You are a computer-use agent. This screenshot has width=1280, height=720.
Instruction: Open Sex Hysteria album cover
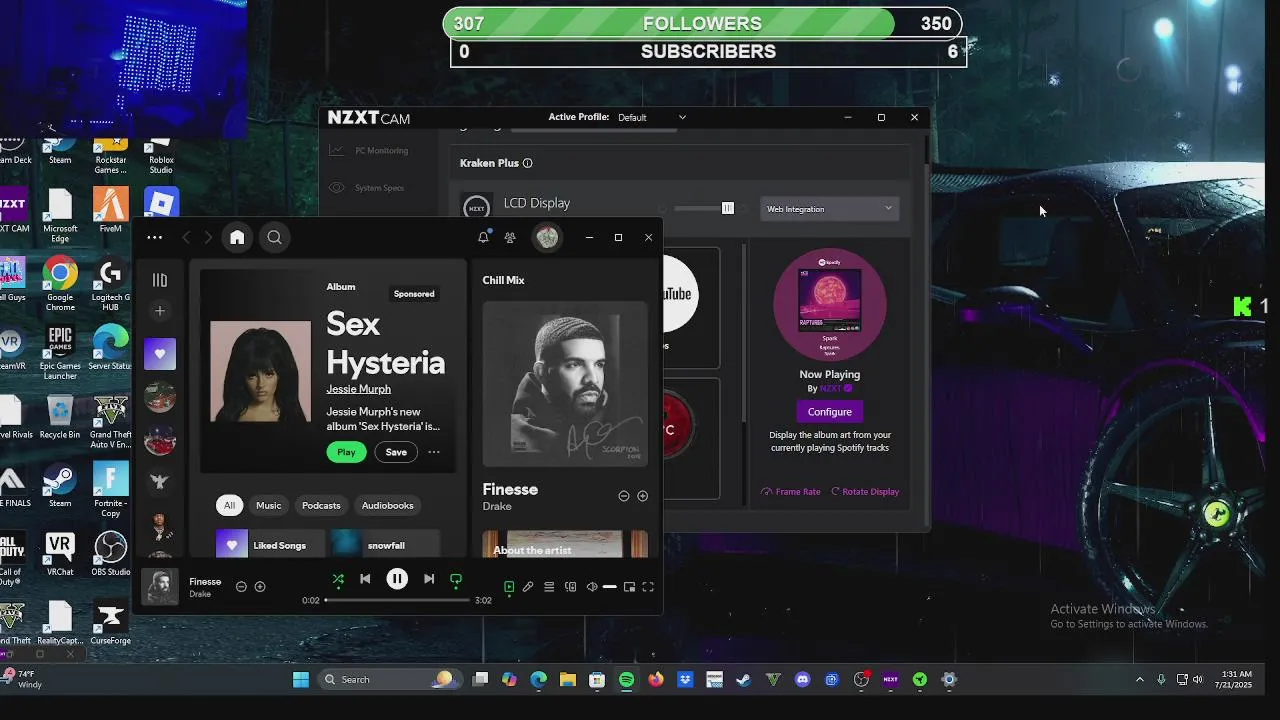coord(260,371)
